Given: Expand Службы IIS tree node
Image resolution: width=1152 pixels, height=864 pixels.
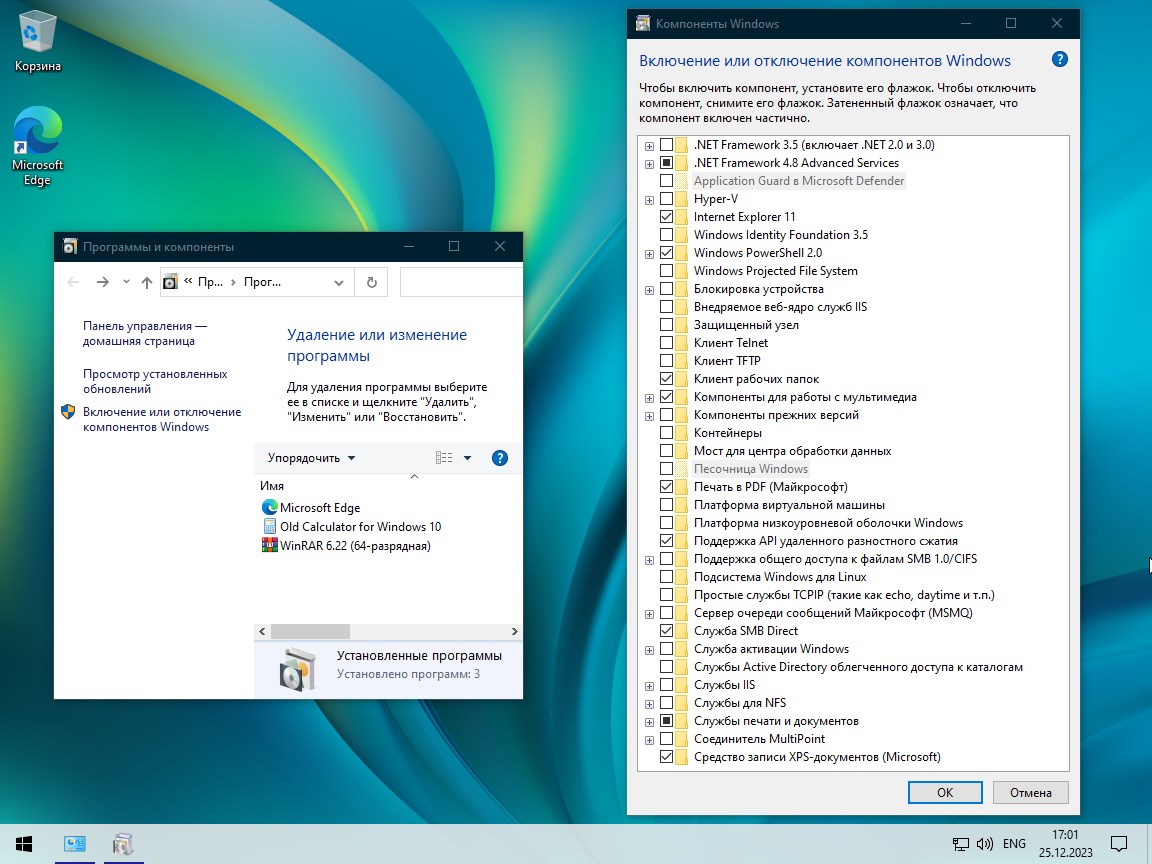Looking at the screenshot, I should tap(649, 685).
